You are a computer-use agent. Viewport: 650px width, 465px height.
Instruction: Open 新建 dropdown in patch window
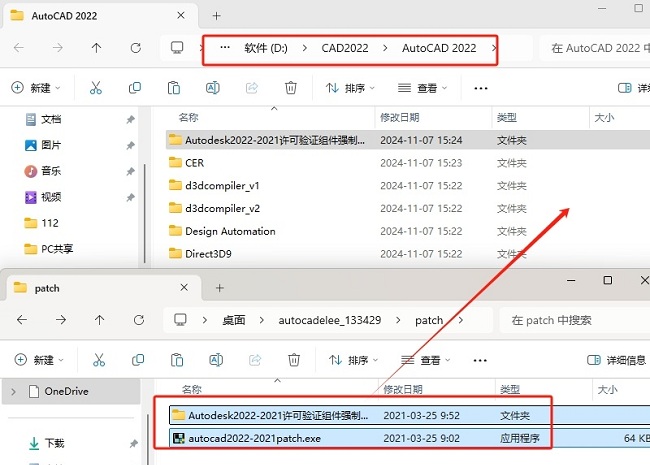pos(39,360)
